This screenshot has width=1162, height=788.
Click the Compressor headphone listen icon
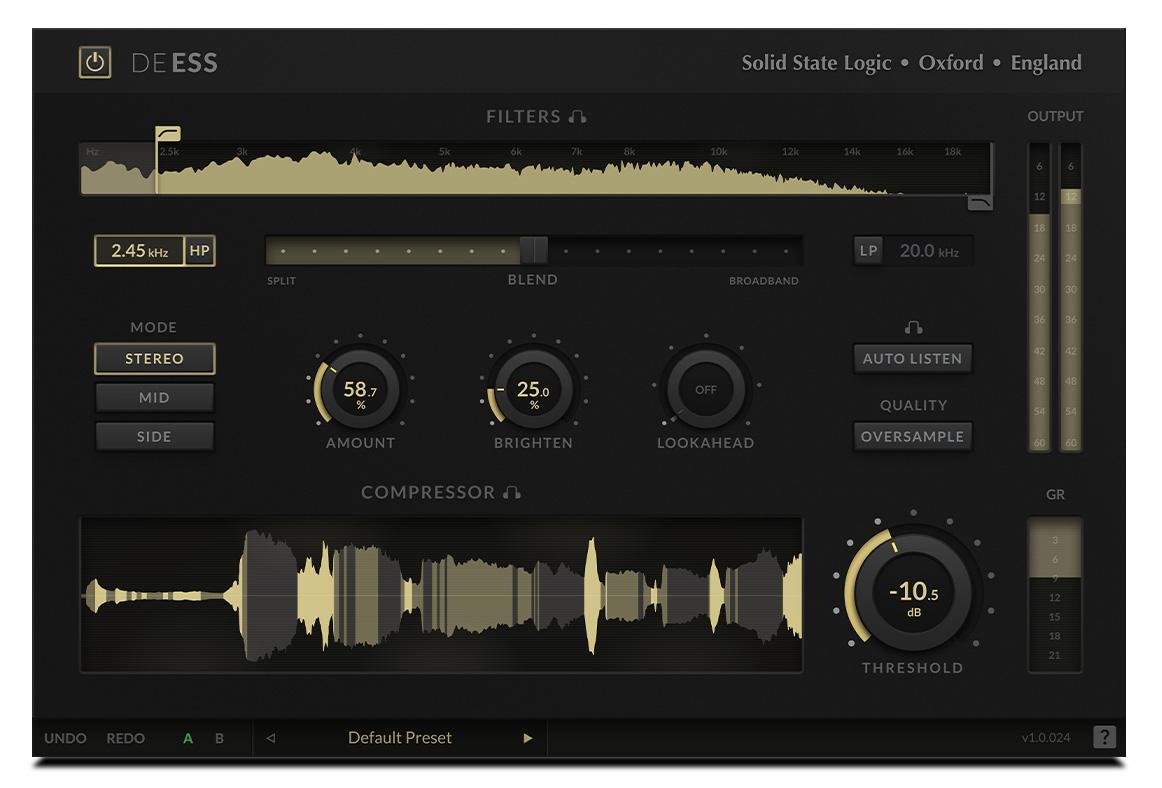(511, 492)
